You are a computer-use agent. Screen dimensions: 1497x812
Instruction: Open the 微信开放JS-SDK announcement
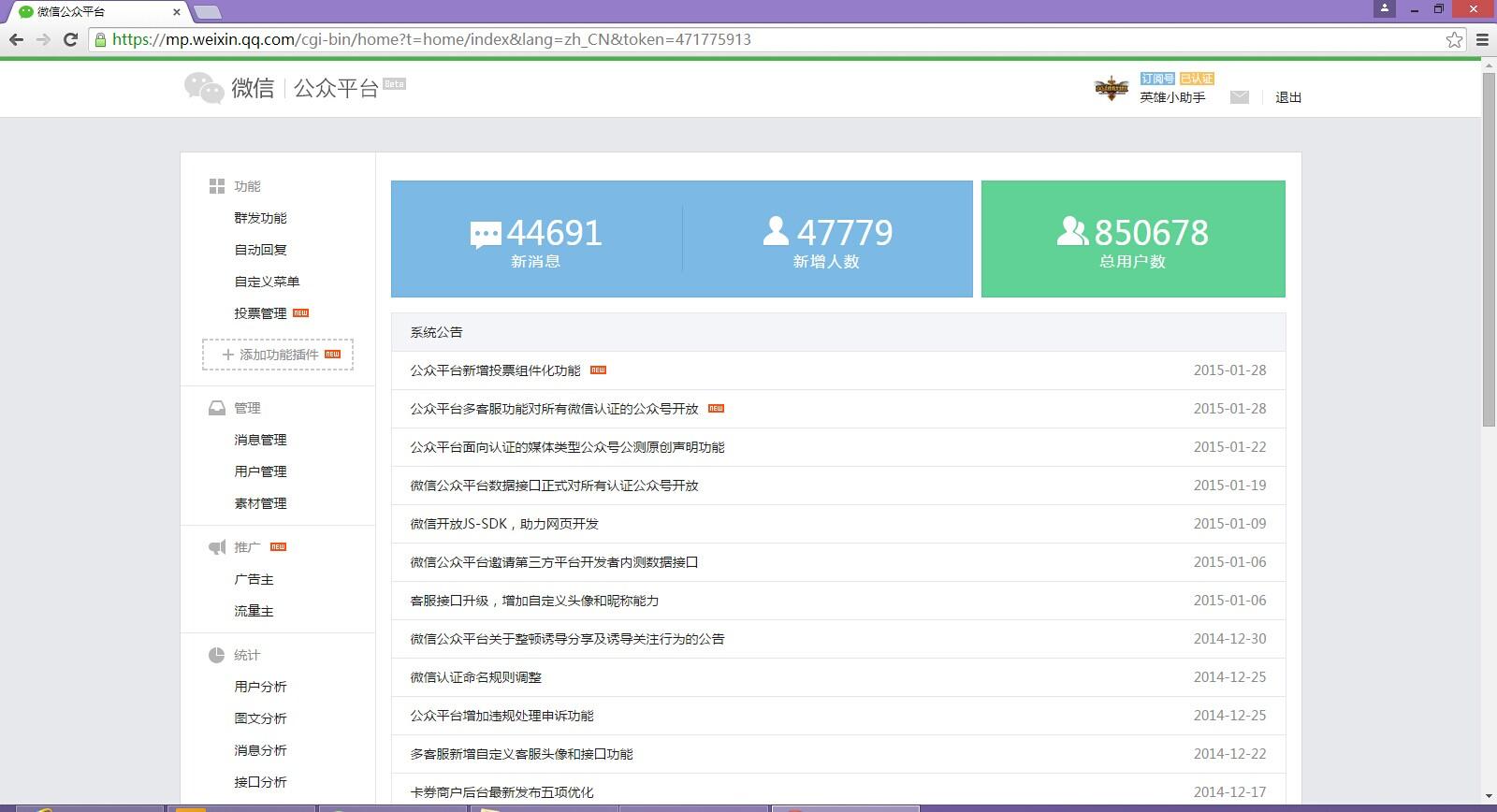click(504, 524)
